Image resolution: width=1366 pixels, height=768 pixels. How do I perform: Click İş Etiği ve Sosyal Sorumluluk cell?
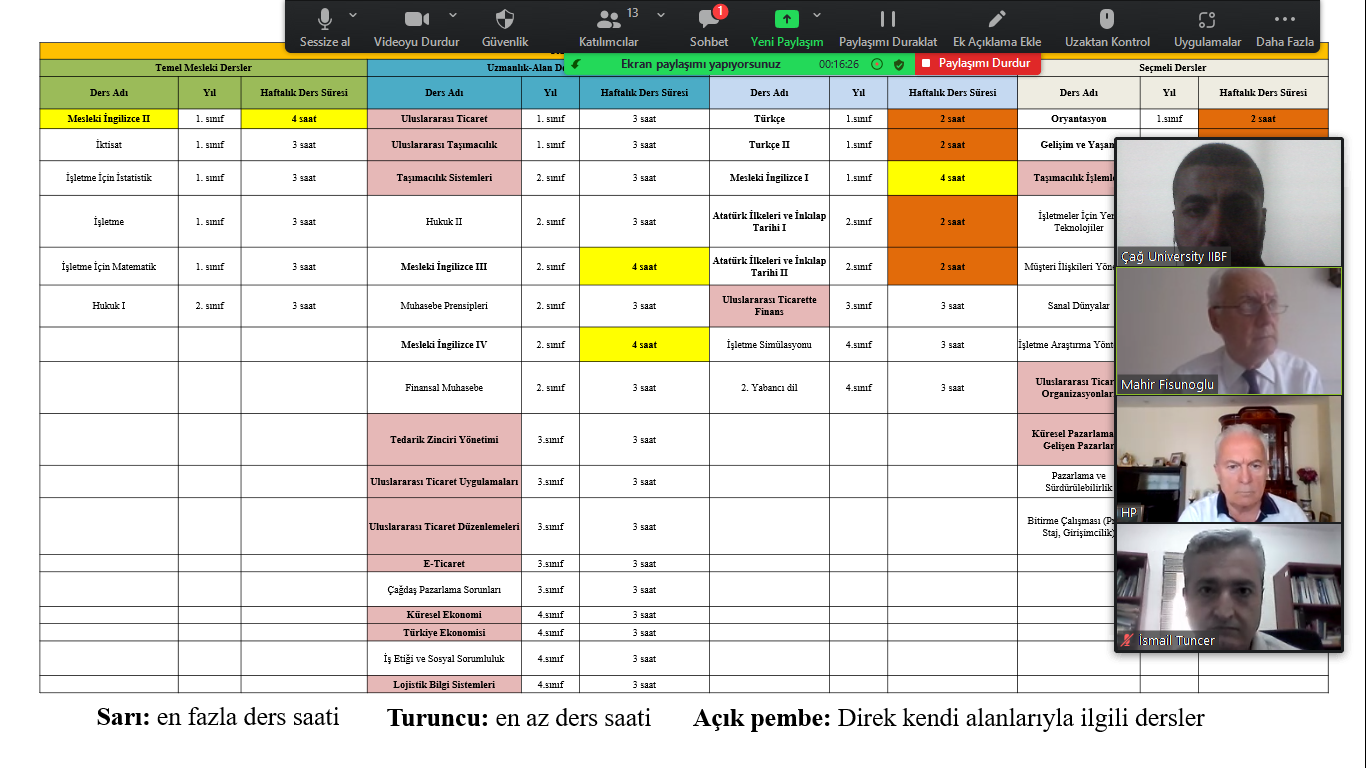(444, 659)
